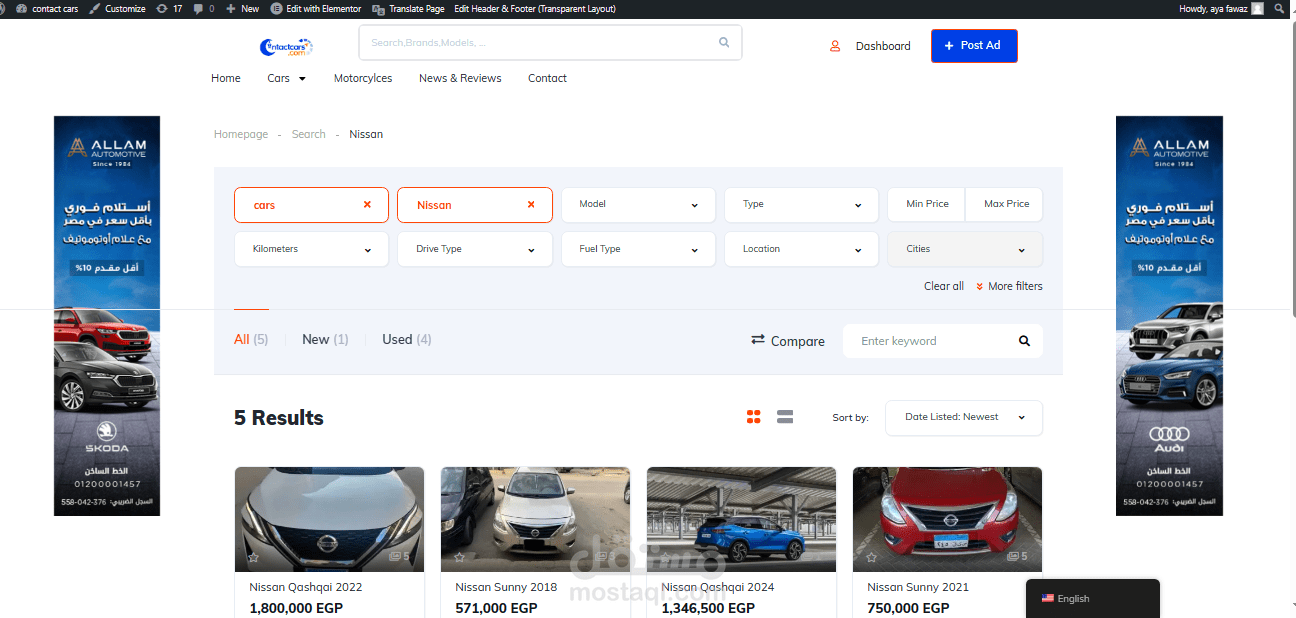
Task: Open the updates icon showing 17
Action: pos(169,9)
